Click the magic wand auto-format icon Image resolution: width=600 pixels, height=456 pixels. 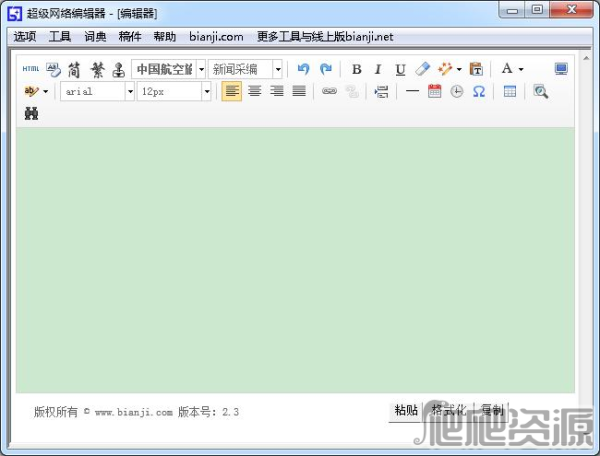click(x=445, y=69)
